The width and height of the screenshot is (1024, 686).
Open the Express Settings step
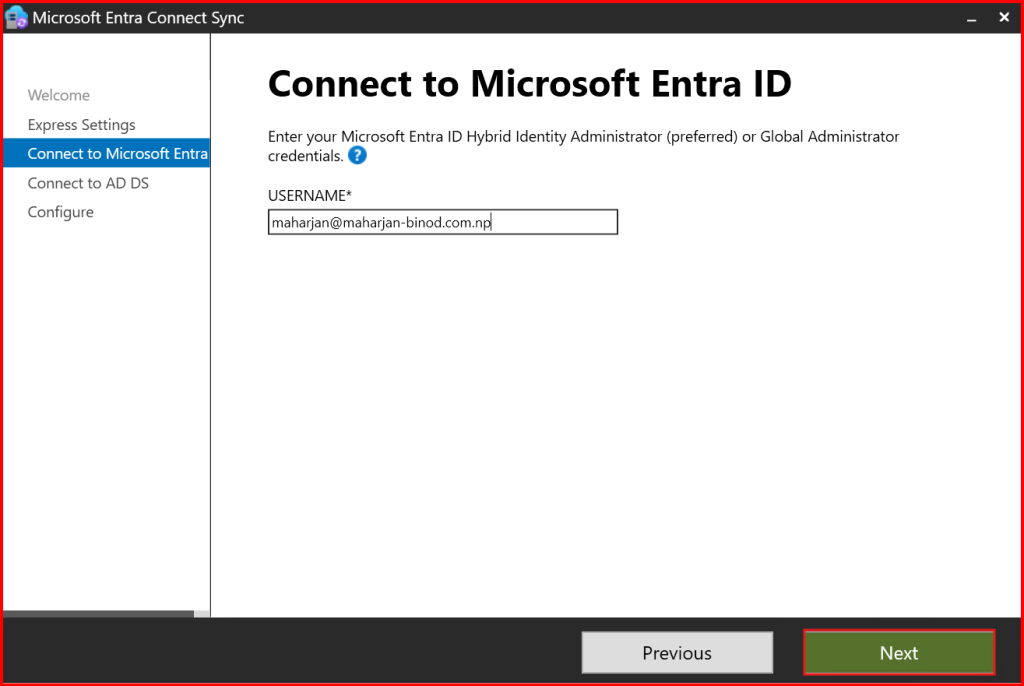(x=81, y=125)
